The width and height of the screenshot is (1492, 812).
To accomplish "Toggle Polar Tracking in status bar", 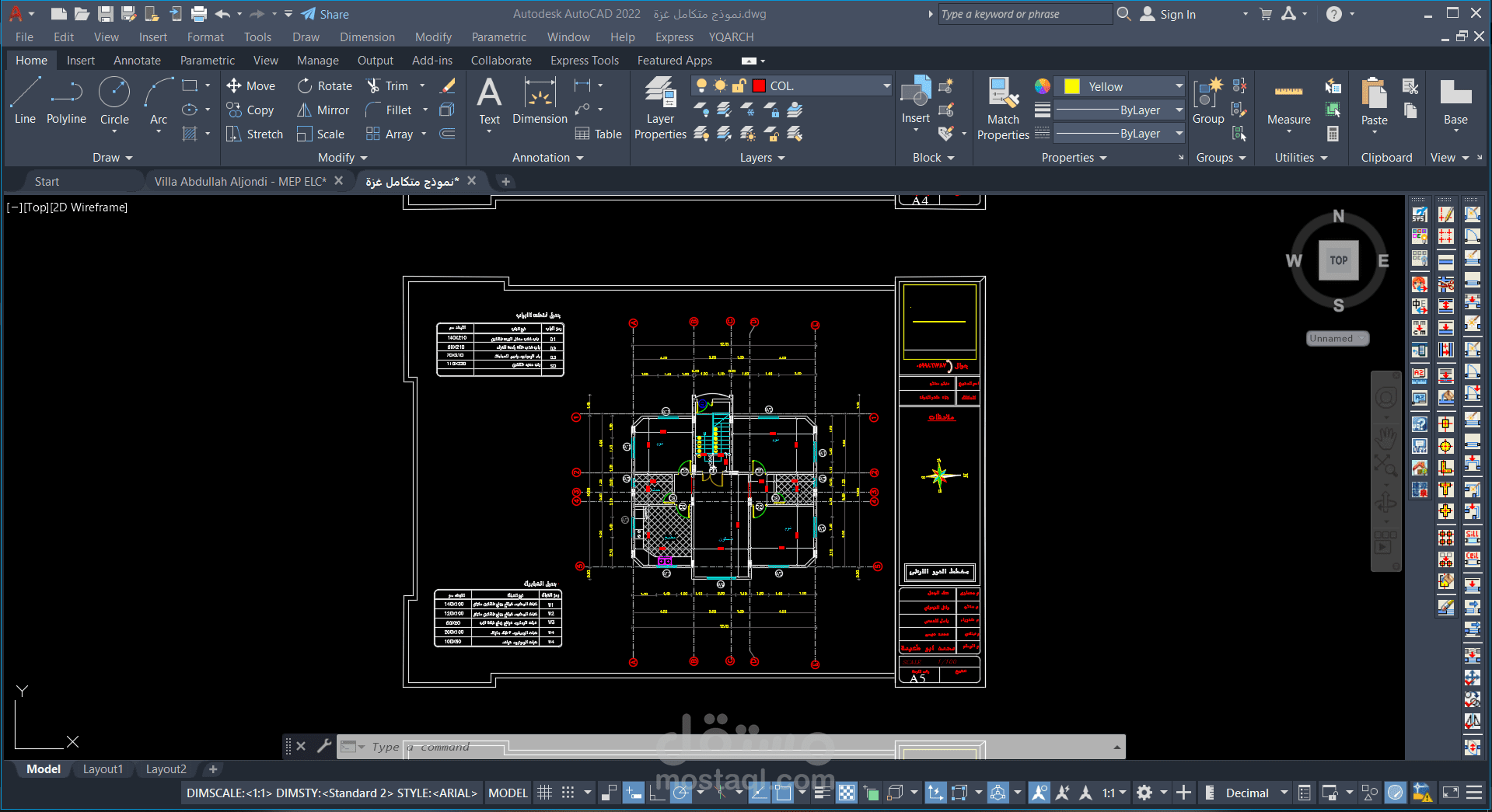I will coord(680,793).
